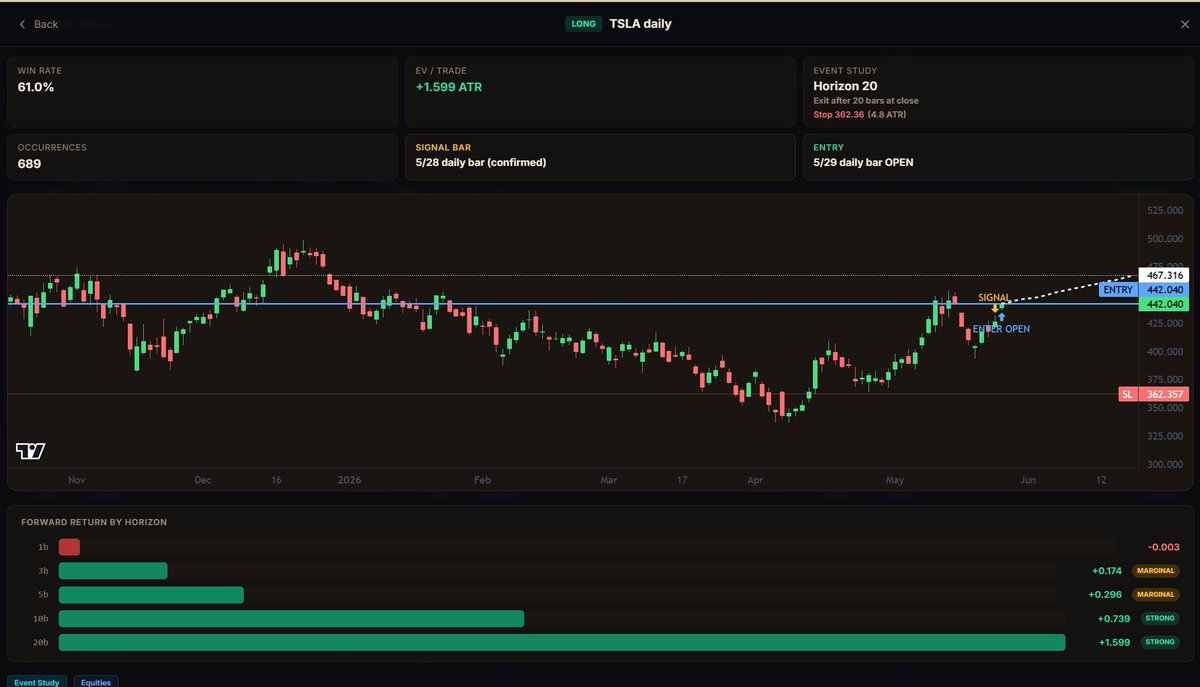This screenshot has width=1200, height=687.
Task: Click the Signal Bar 5/28 daily bar card
Action: [x=600, y=157]
